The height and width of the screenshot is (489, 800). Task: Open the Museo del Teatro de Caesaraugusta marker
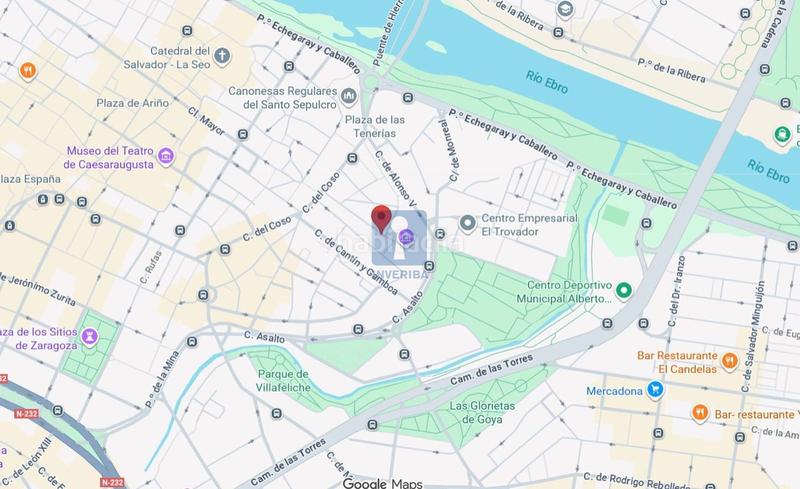pyautogui.click(x=166, y=156)
